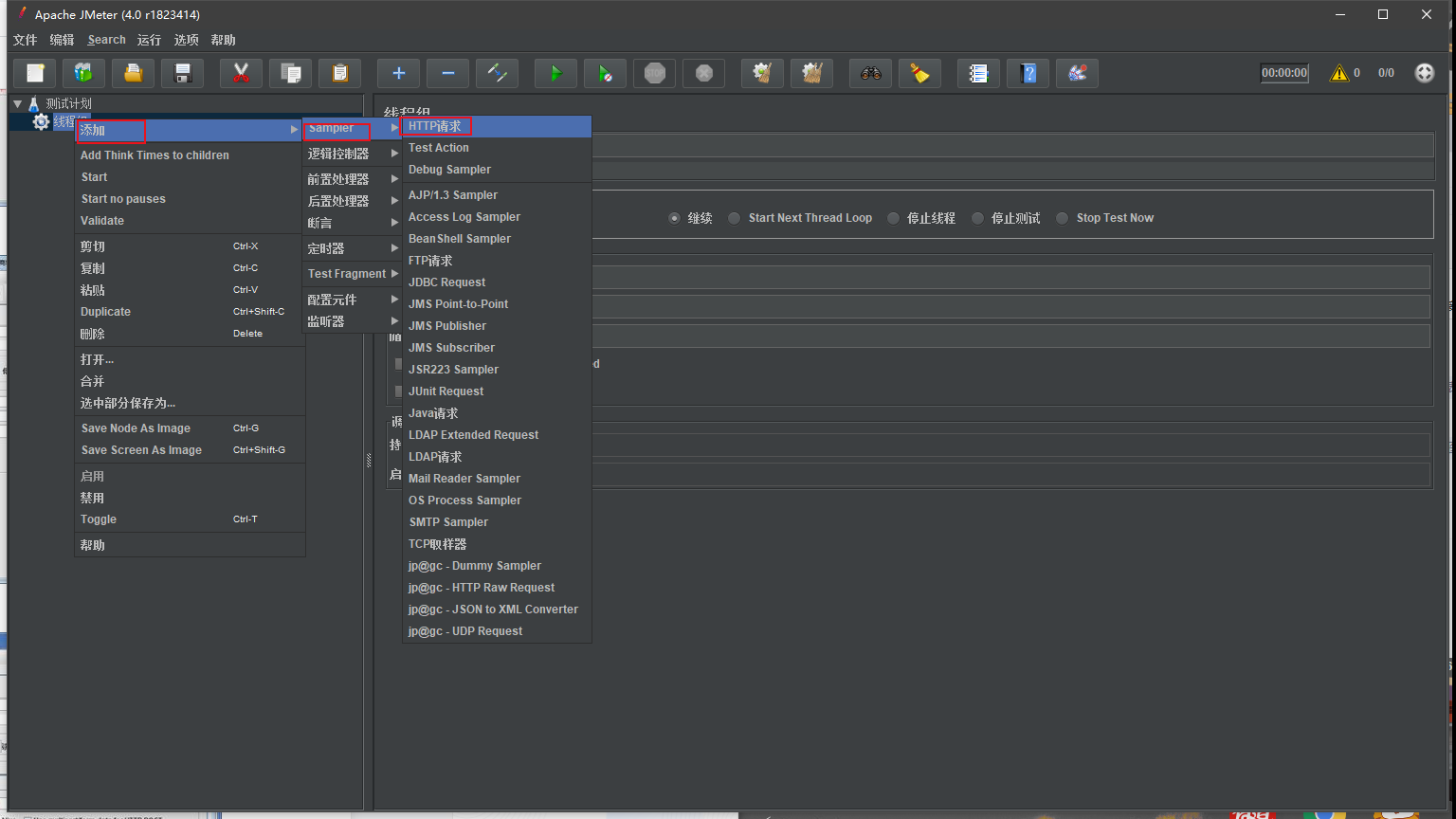Screen dimensions: 1456x819
Task: Select Stop Test Now radio button
Action: [x=1062, y=218]
